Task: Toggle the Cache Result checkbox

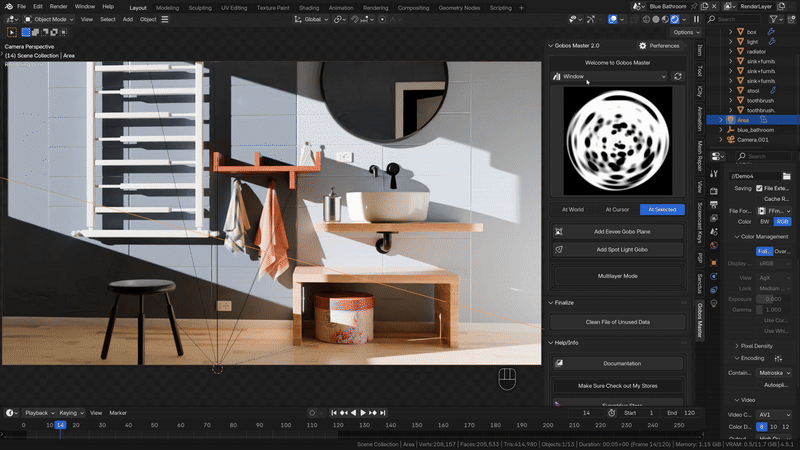Action: [x=759, y=199]
